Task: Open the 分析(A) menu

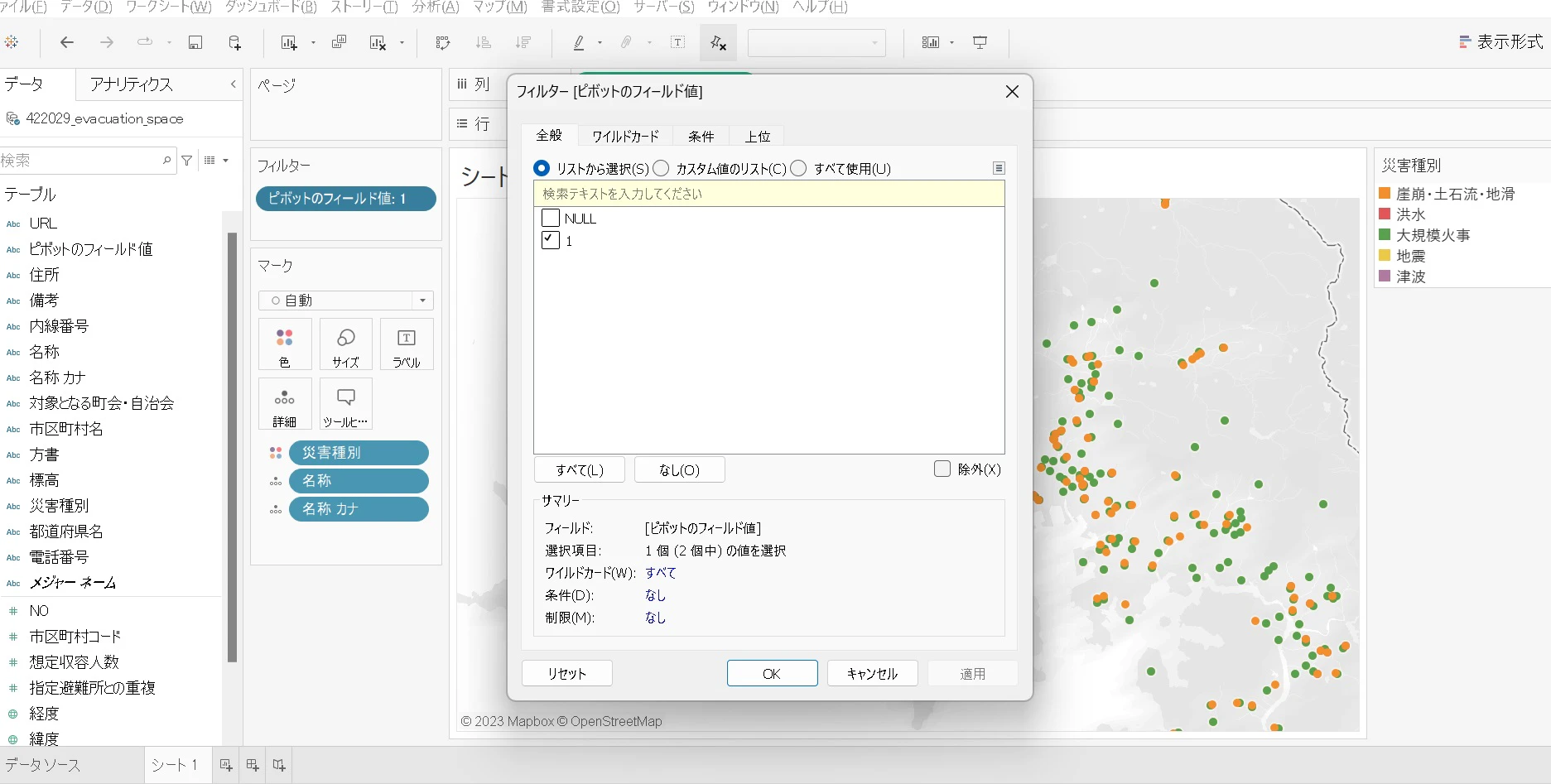Action: point(435,7)
